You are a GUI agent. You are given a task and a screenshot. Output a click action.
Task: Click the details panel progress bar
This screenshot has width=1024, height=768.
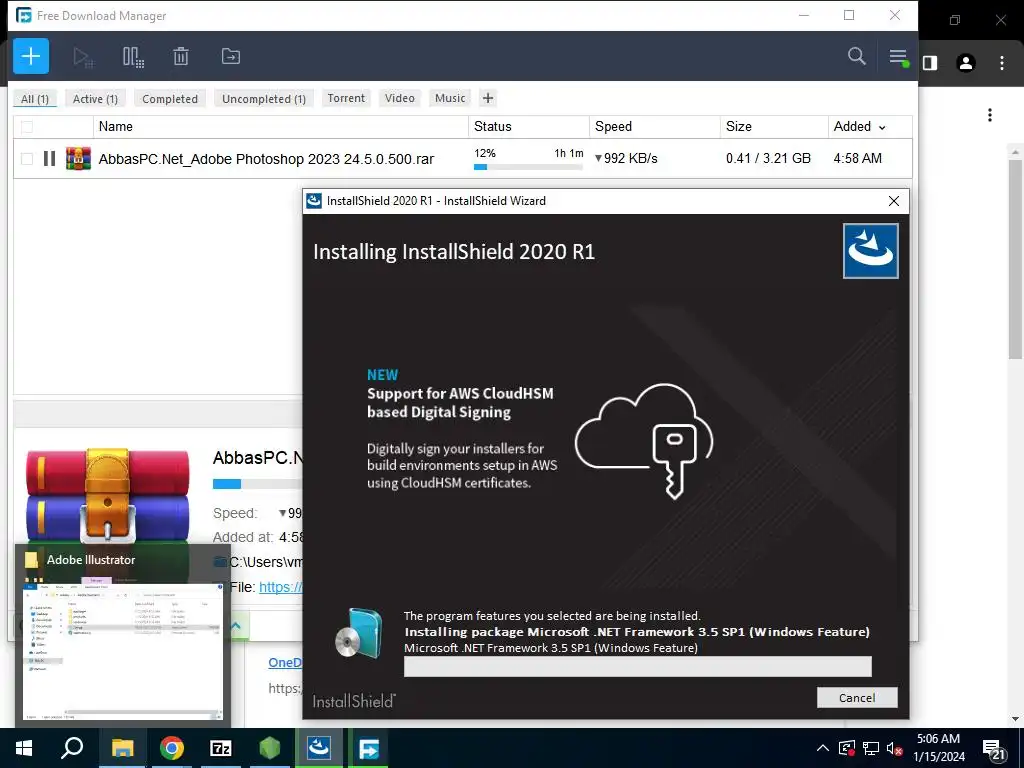(257, 484)
